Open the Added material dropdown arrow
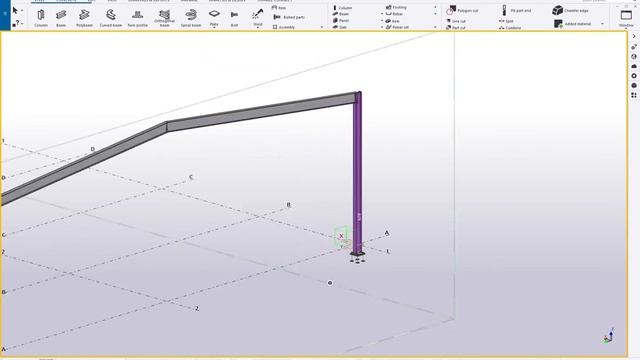This screenshot has height=360, width=640. click(602, 24)
